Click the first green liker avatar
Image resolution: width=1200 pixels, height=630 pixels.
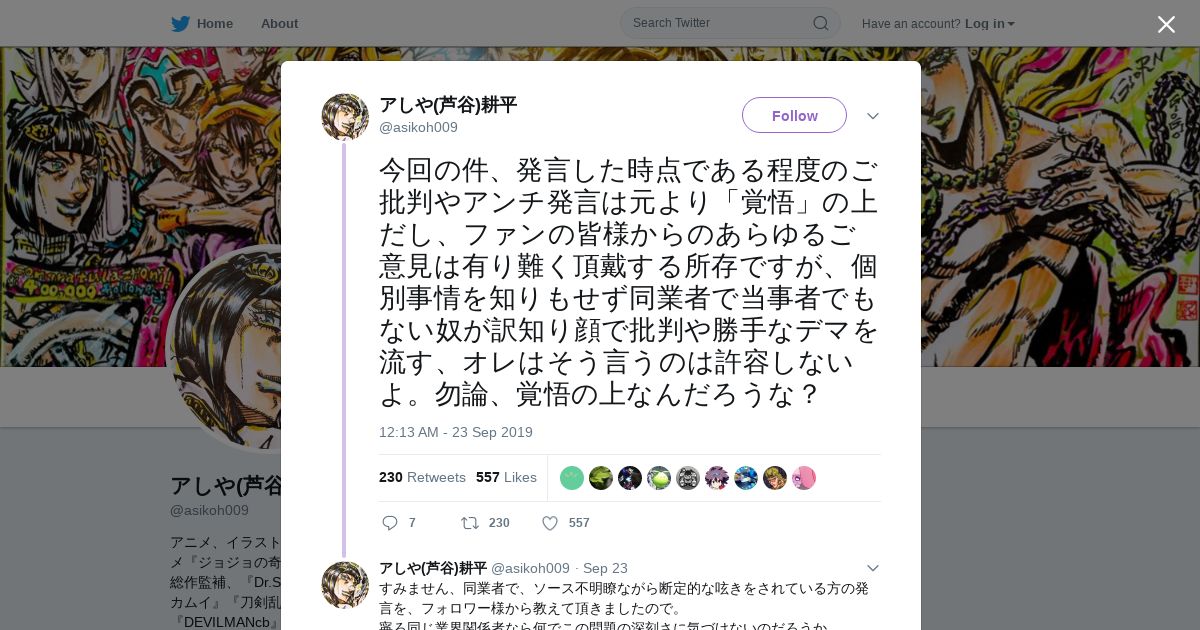(x=571, y=478)
